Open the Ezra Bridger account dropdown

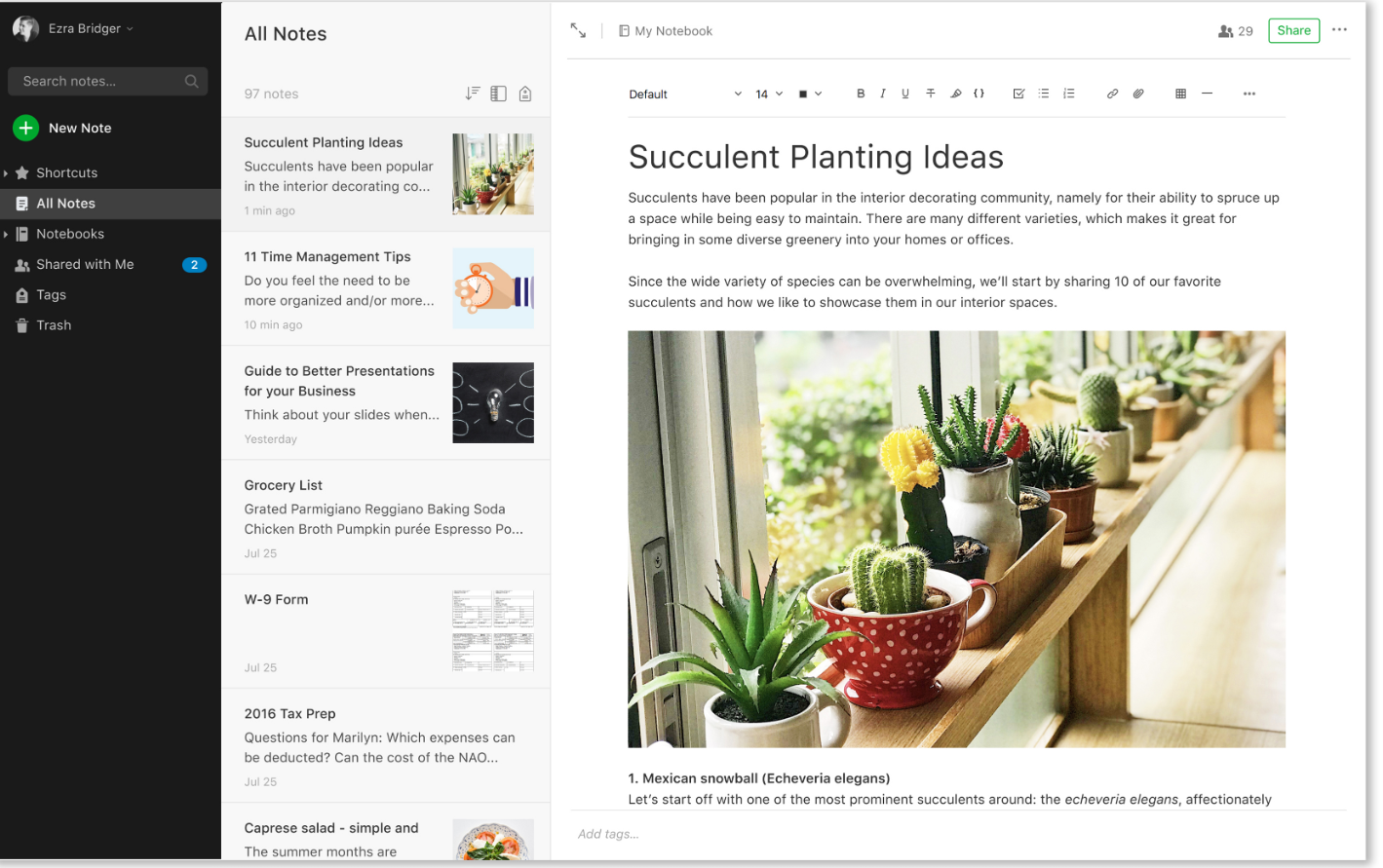tap(91, 29)
